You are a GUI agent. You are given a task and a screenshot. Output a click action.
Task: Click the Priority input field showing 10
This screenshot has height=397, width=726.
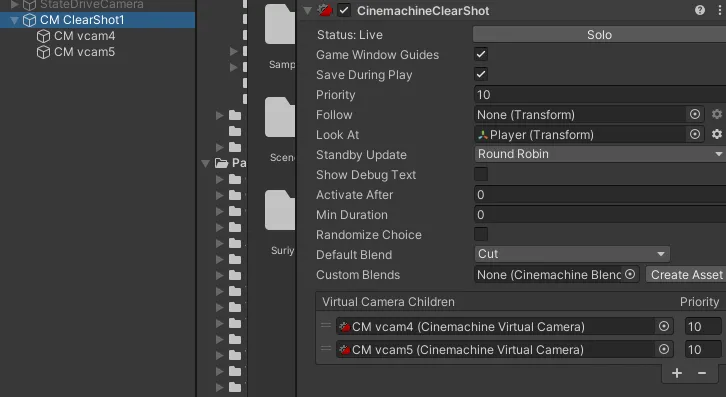click(600, 95)
